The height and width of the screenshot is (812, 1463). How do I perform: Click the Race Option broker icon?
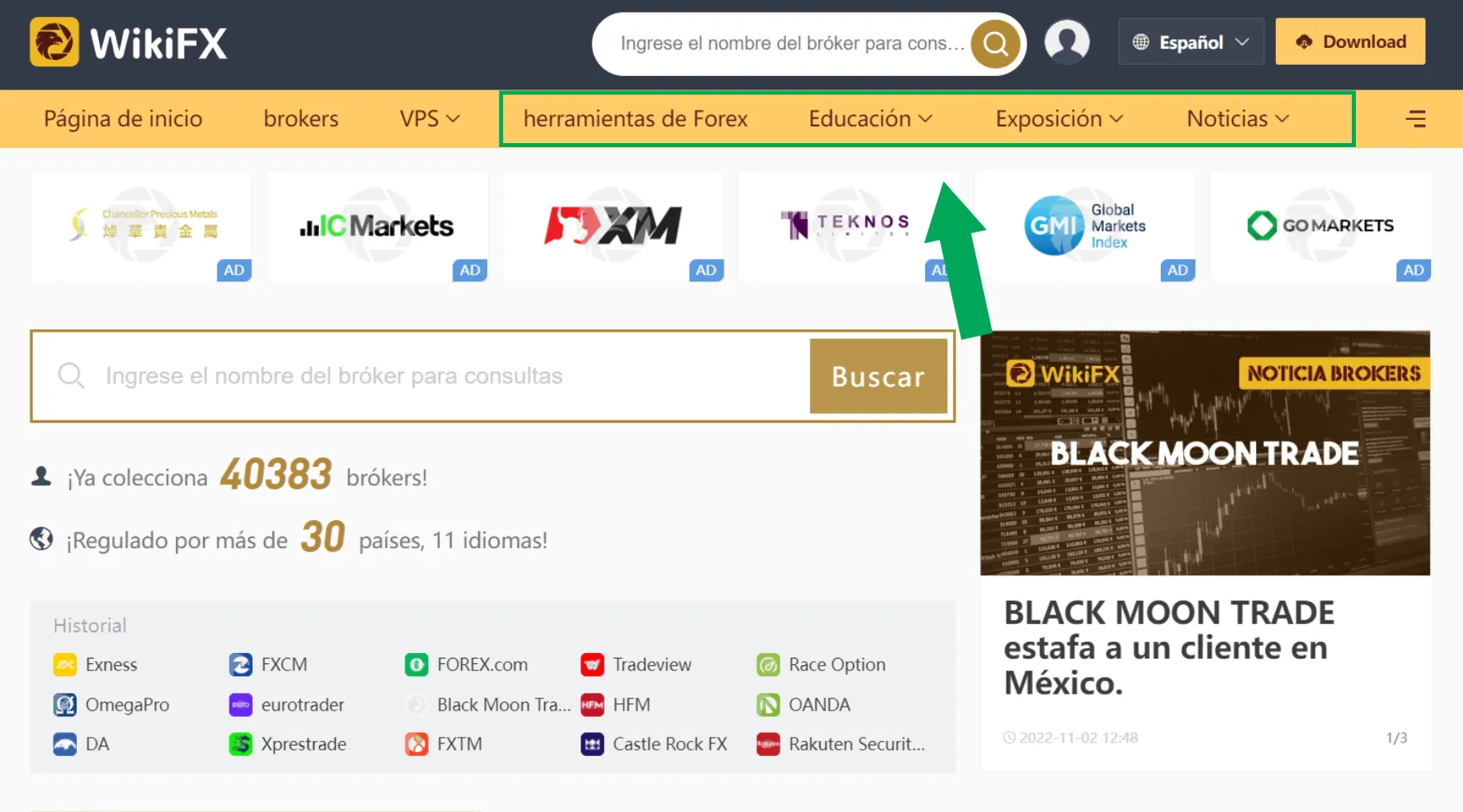pyautogui.click(x=768, y=664)
